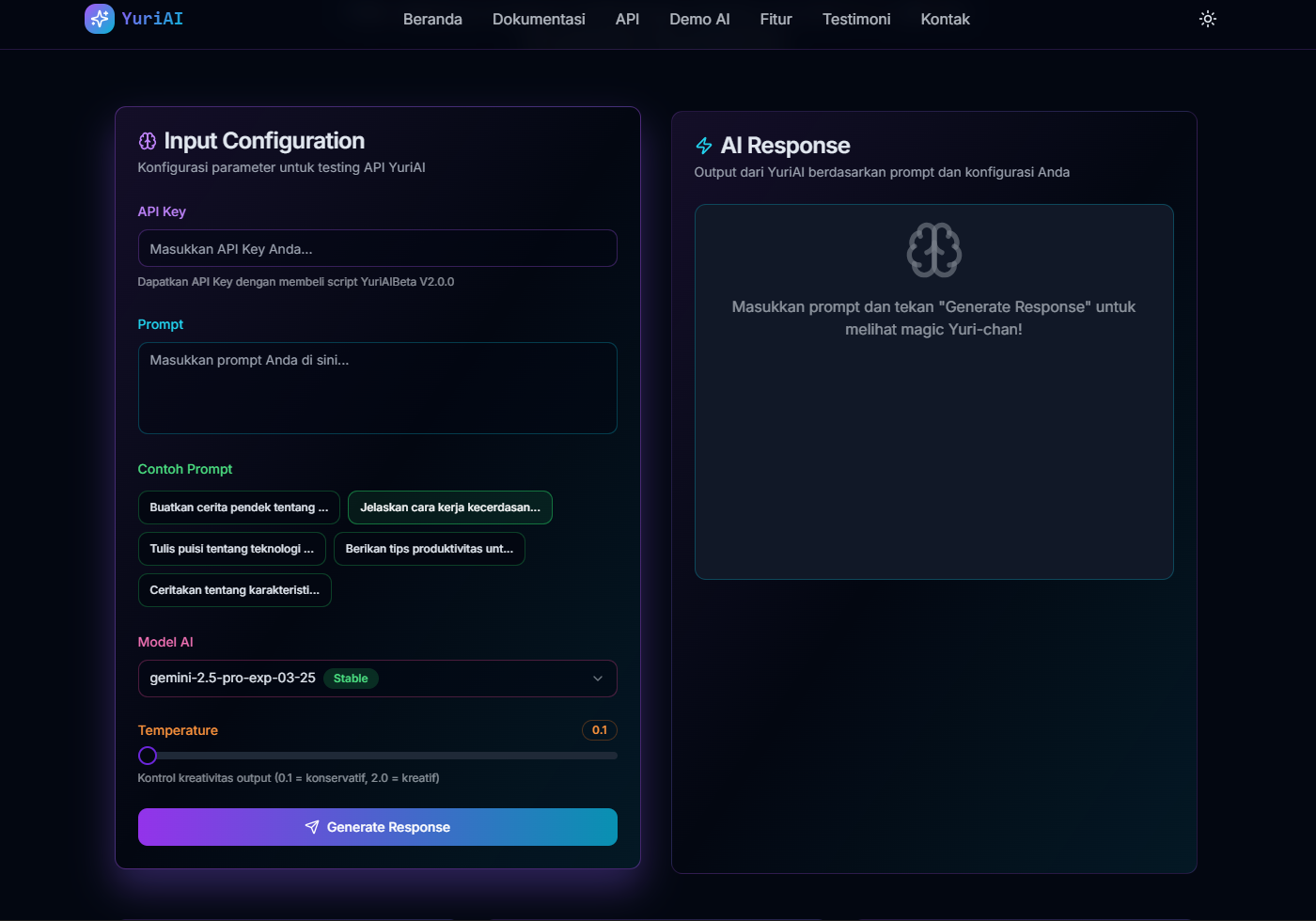
Task: Click the Stable badge next to the model name
Action: (351, 678)
